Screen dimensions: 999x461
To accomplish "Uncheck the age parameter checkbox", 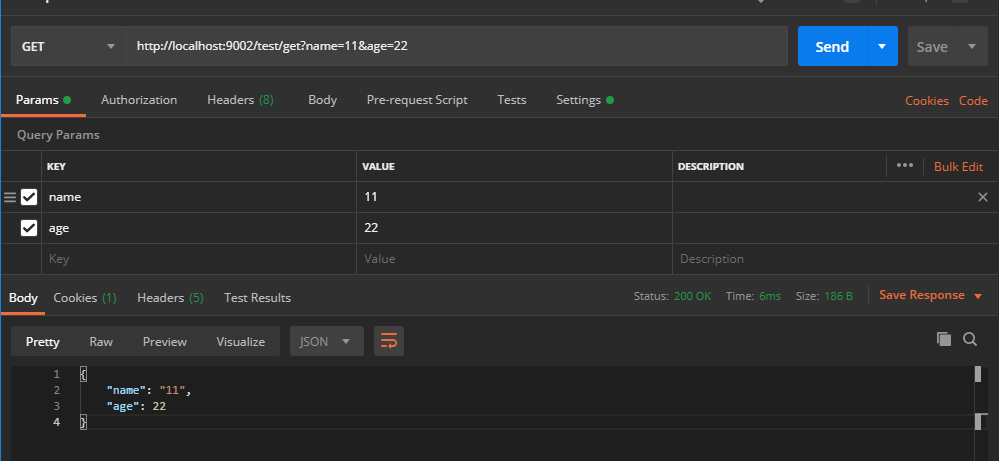I will pos(29,227).
